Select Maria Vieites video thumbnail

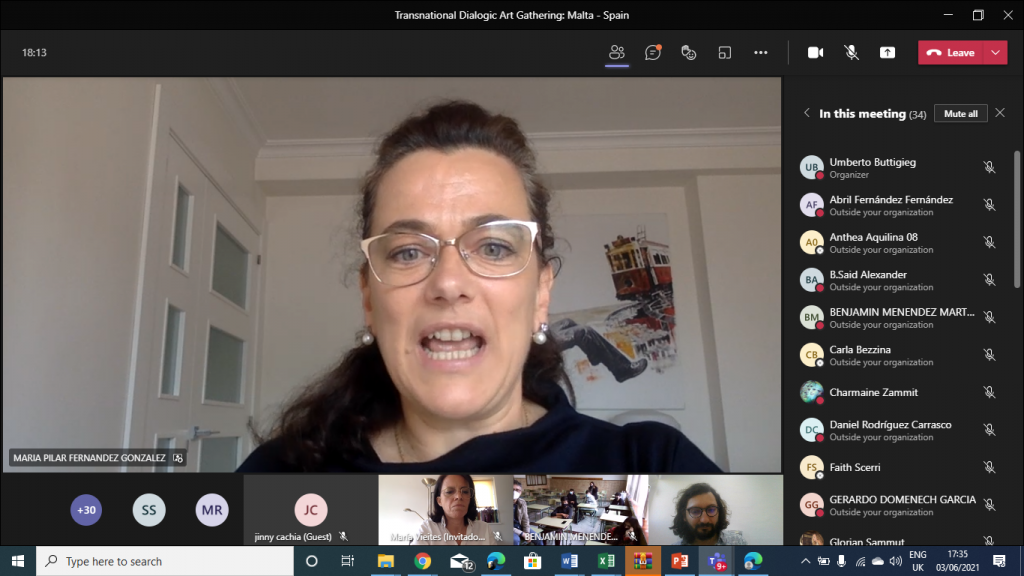445,510
